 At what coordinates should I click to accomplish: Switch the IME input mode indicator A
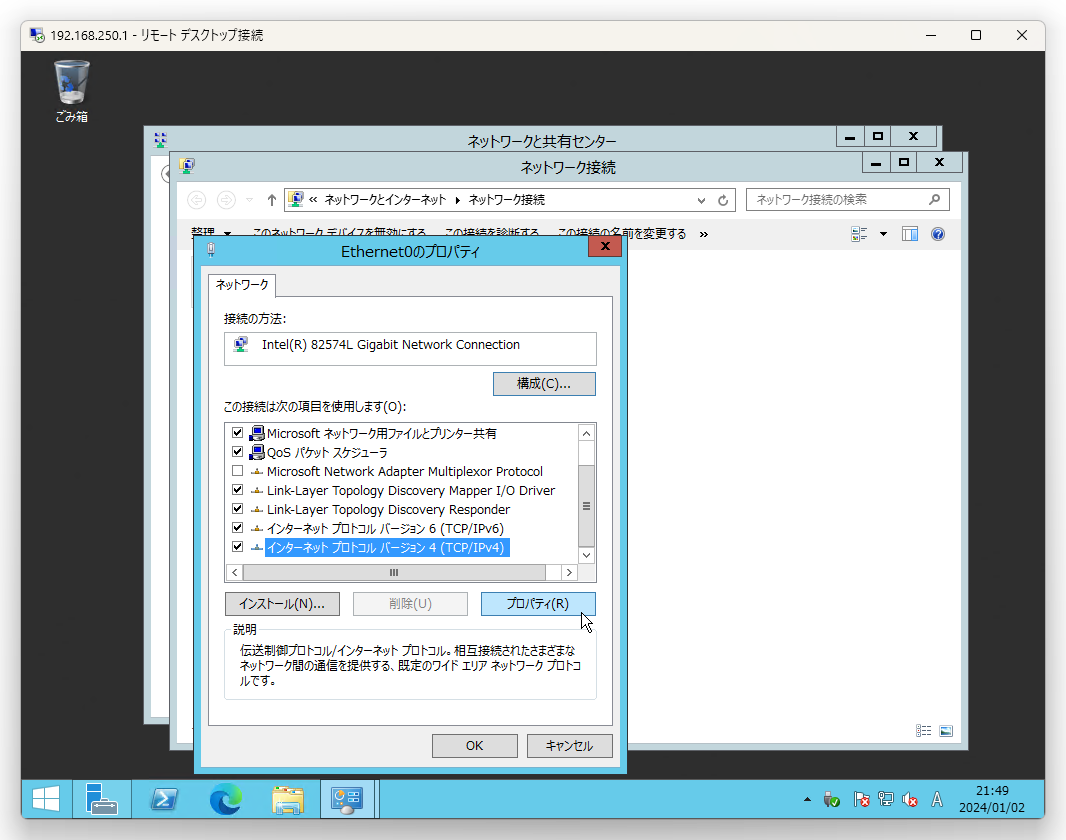(937, 800)
